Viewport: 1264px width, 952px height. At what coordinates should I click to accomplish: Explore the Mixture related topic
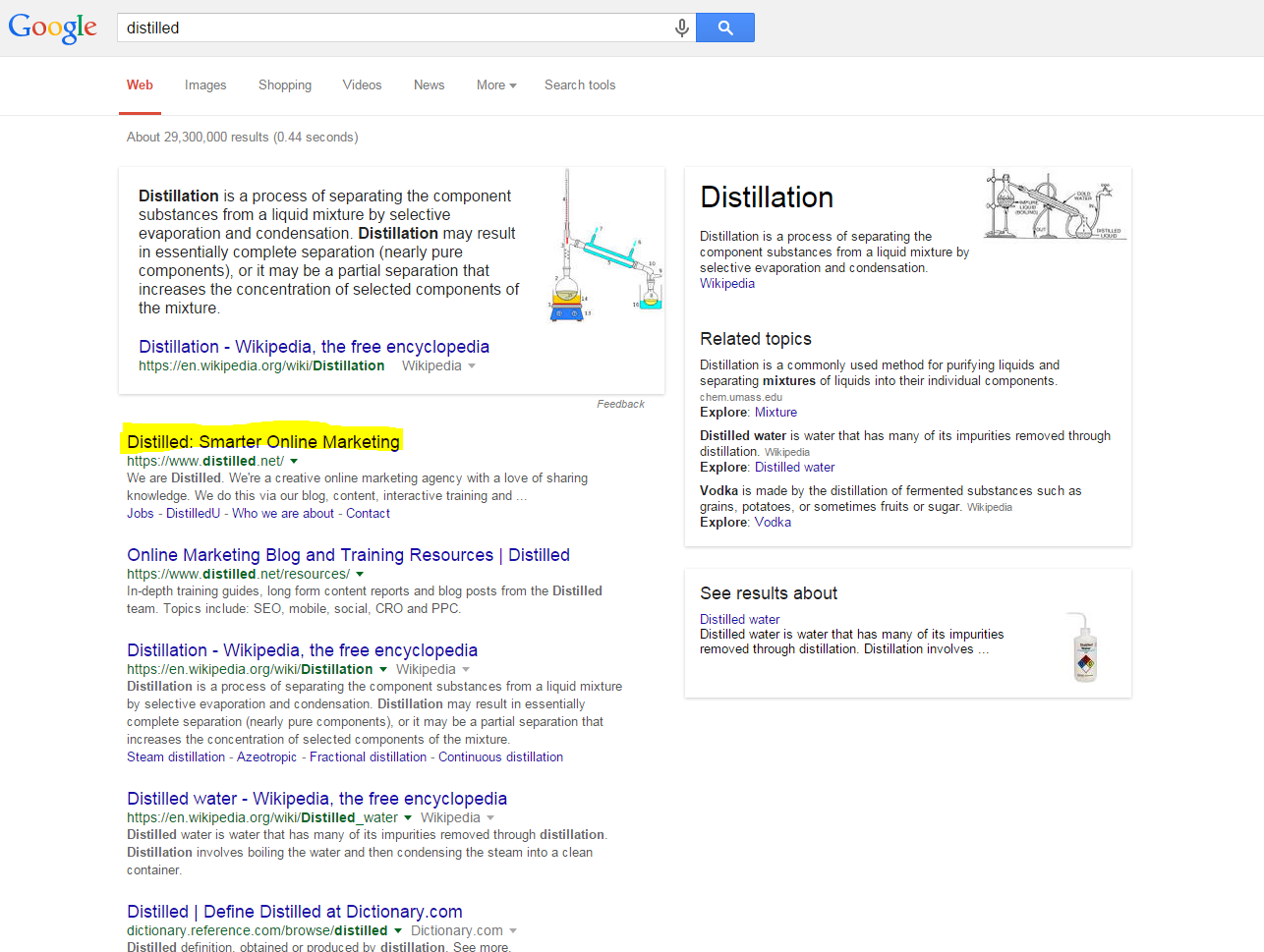tap(776, 413)
